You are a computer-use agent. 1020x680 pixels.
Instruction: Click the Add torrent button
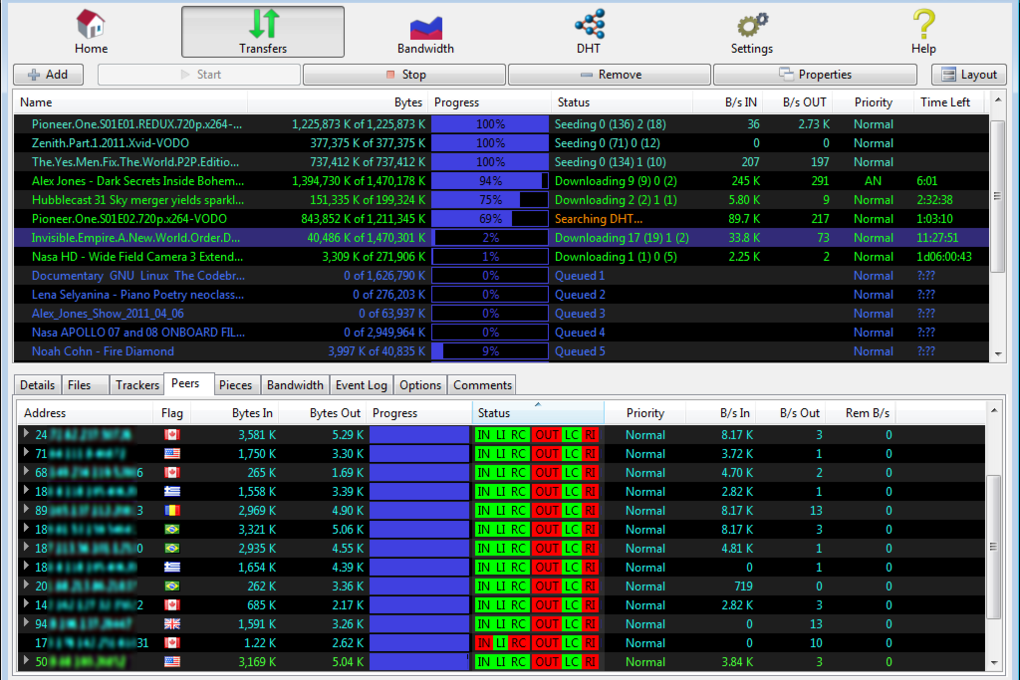pyautogui.click(x=48, y=75)
